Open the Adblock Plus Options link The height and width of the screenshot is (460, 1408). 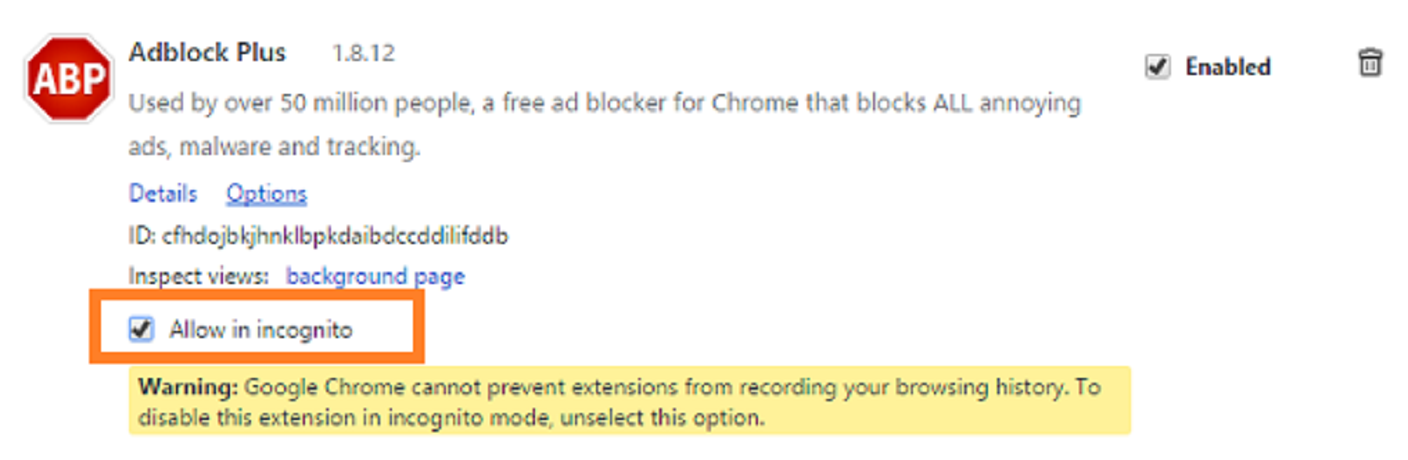pos(266,193)
